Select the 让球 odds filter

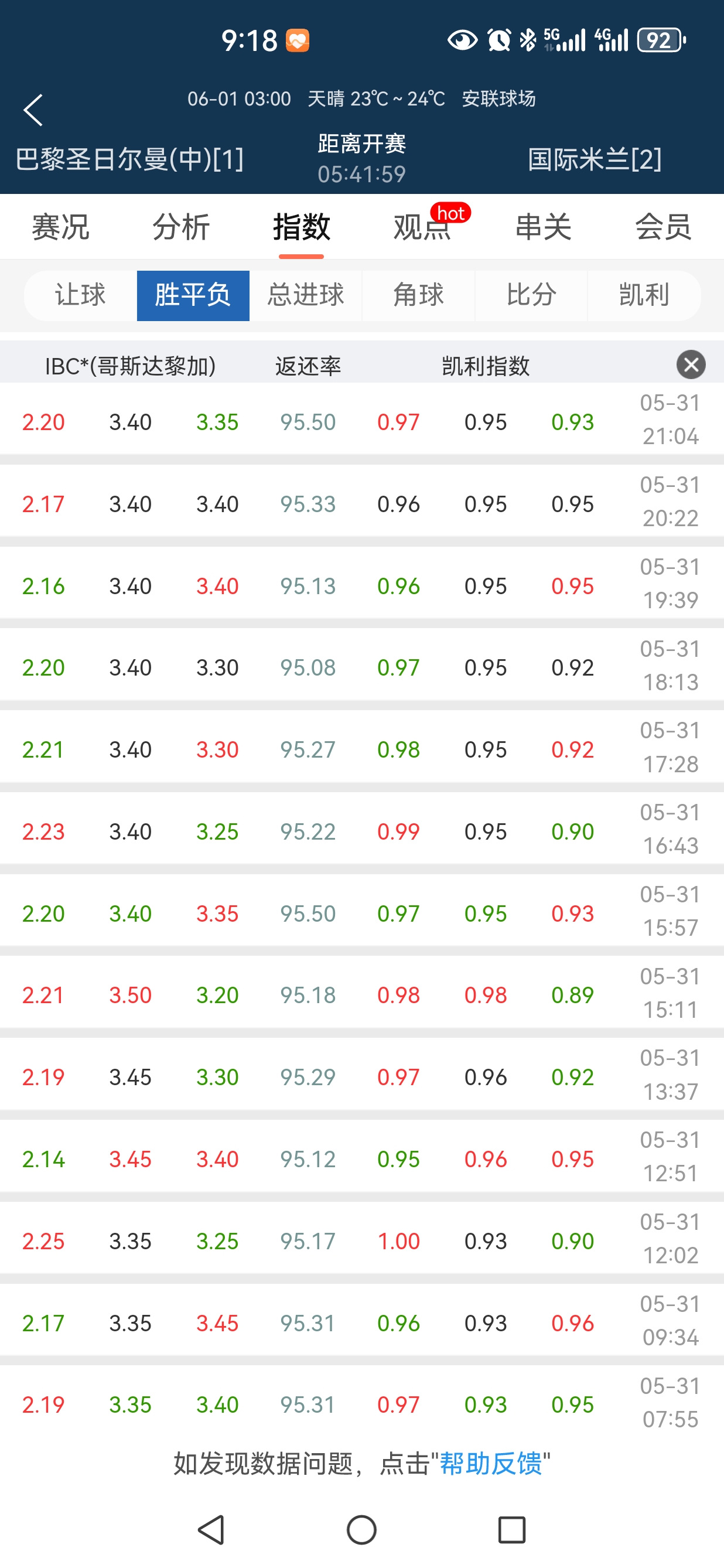80,295
